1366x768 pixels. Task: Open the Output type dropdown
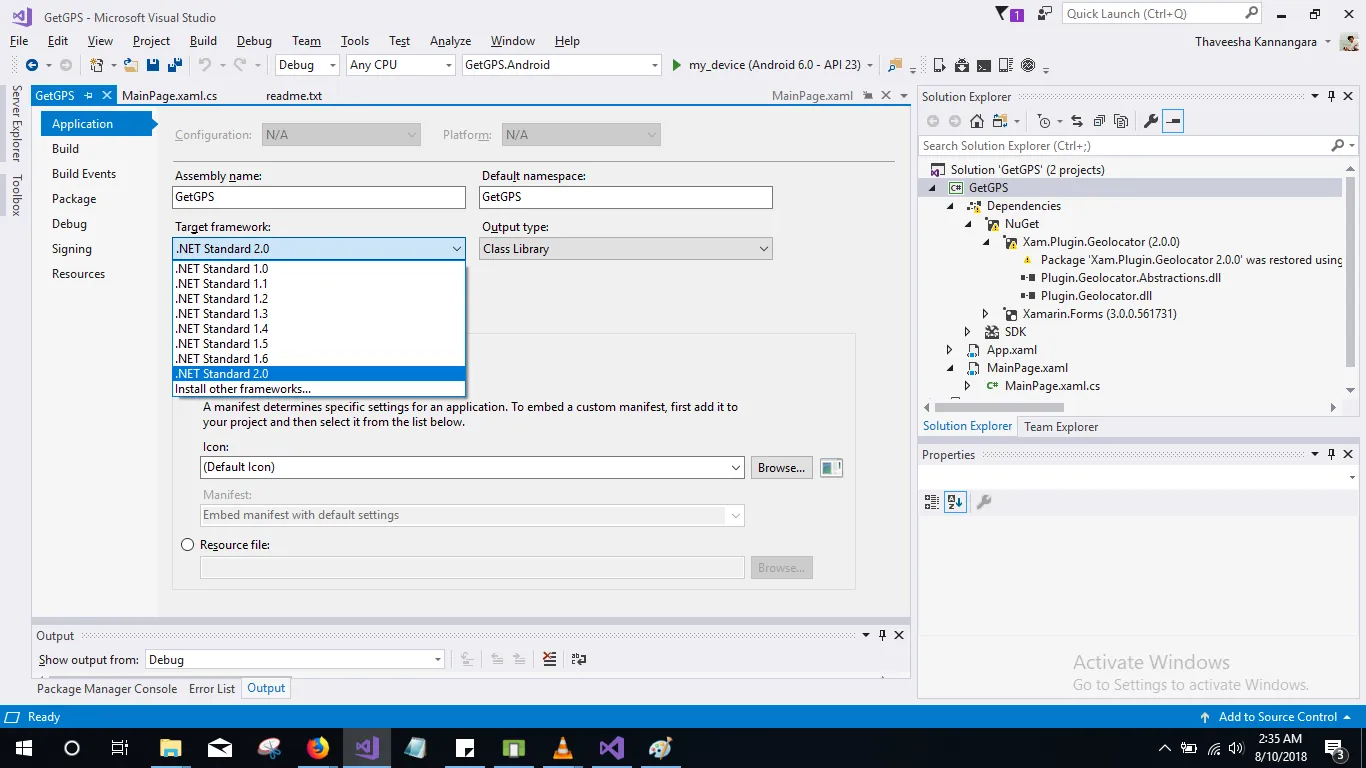[x=626, y=249]
